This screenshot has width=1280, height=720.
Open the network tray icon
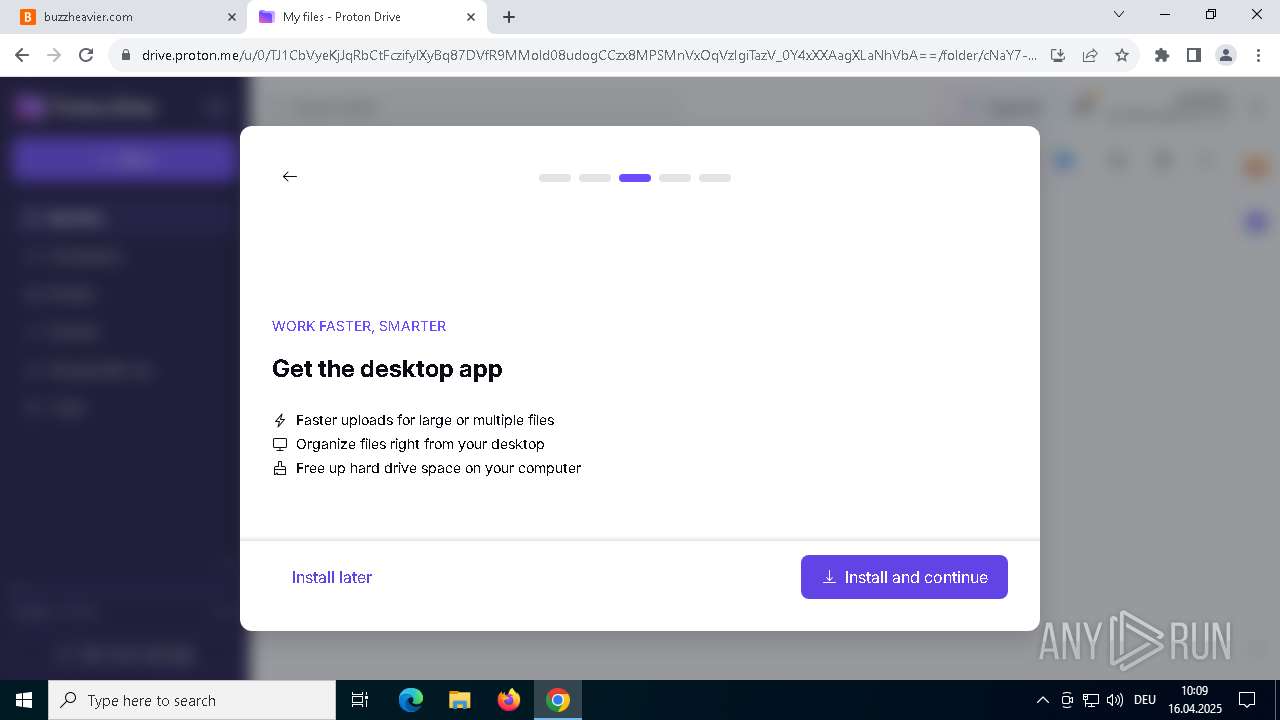click(x=1091, y=700)
